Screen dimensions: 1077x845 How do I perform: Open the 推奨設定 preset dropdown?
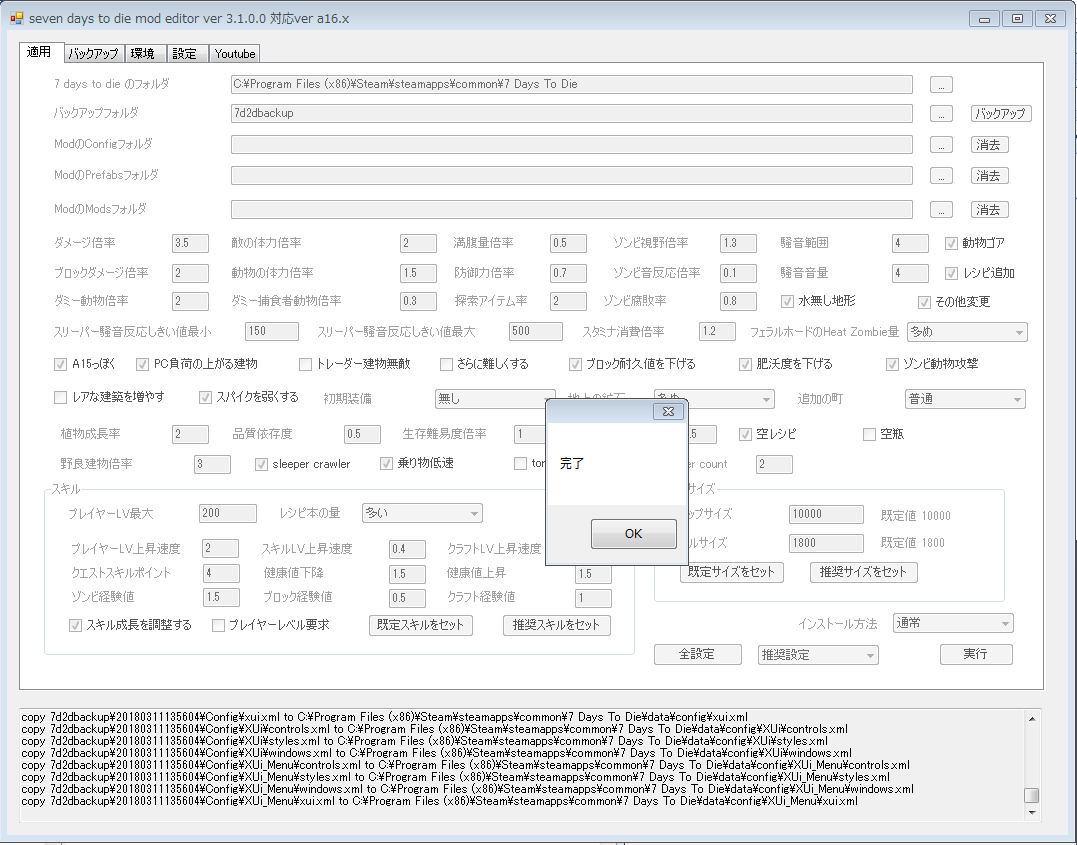[818, 655]
